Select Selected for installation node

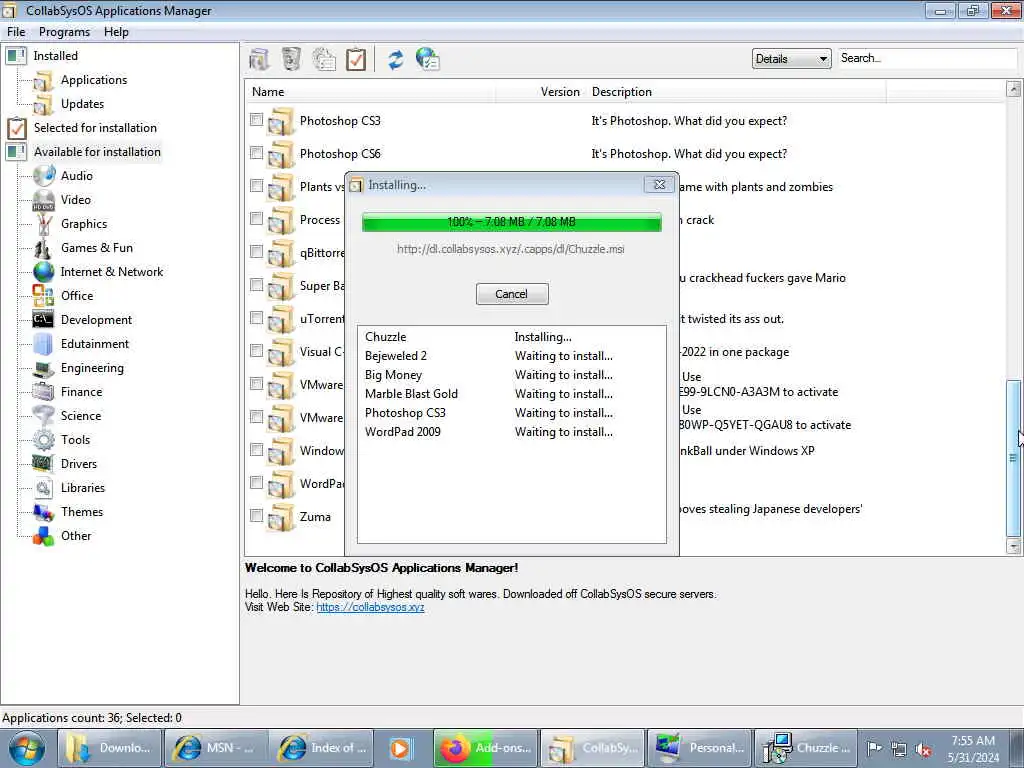coord(95,128)
